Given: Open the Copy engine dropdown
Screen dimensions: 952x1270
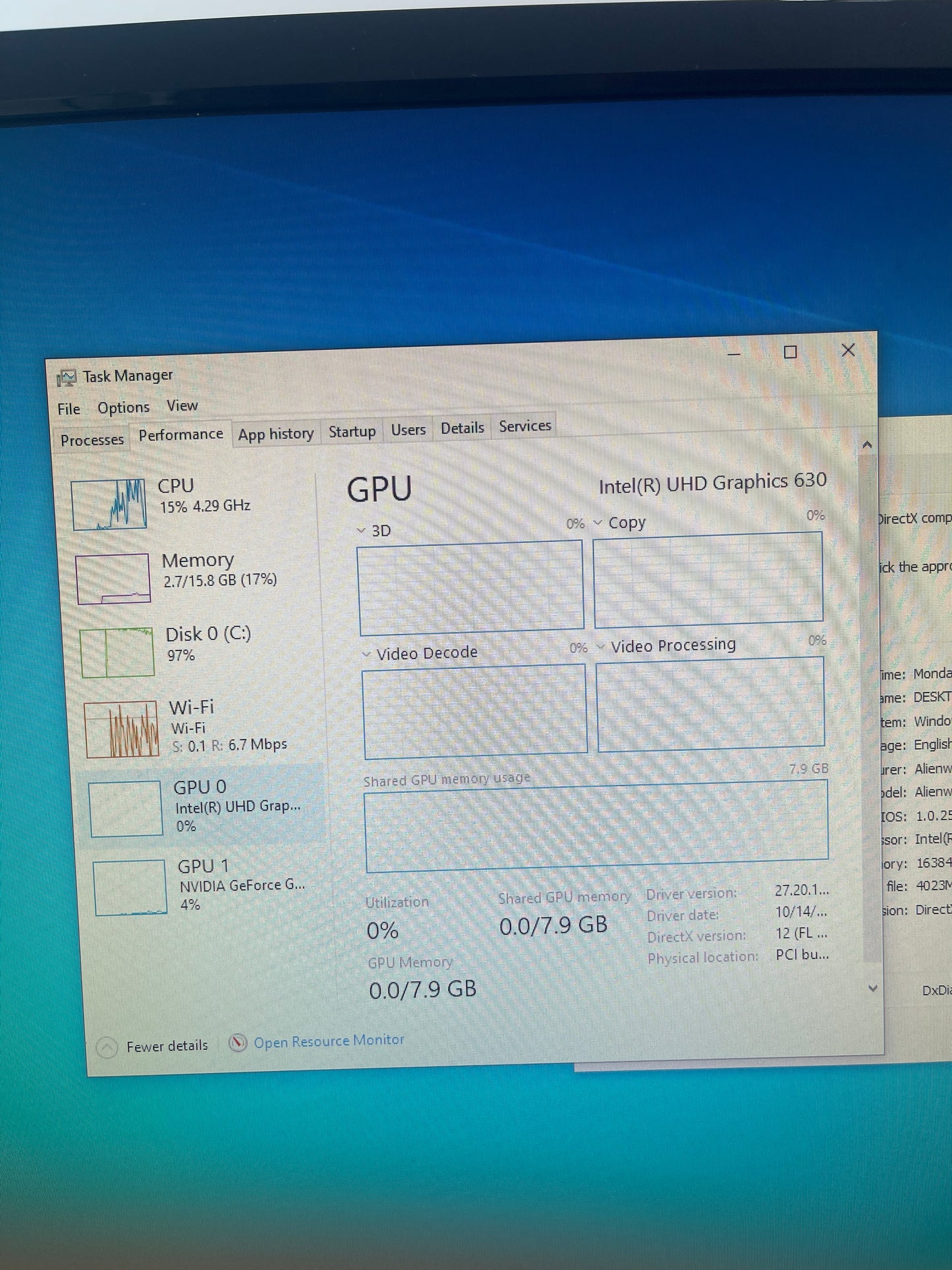Looking at the screenshot, I should 598,523.
